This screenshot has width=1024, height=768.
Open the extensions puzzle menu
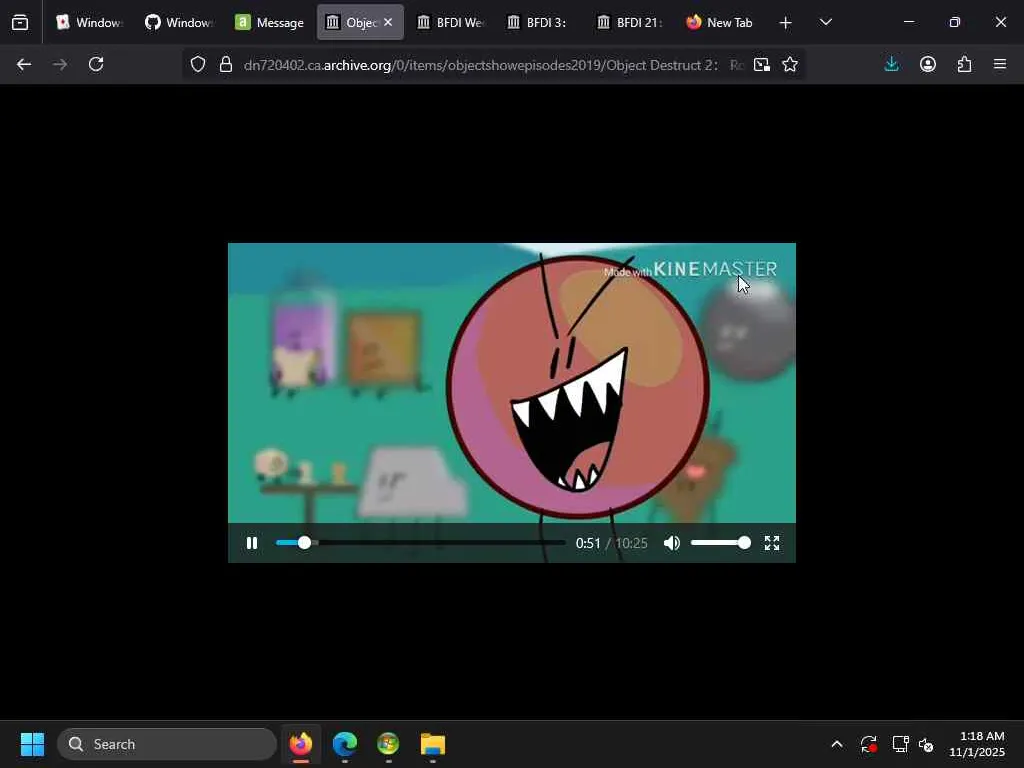coord(964,64)
